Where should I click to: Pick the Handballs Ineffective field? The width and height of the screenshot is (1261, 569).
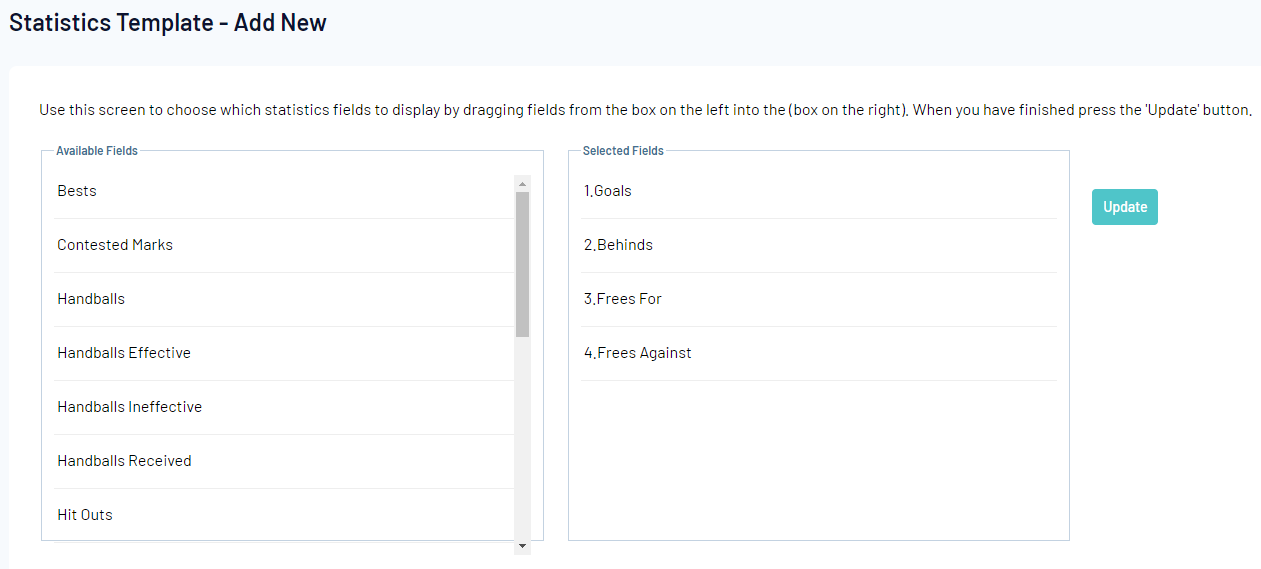coord(130,407)
